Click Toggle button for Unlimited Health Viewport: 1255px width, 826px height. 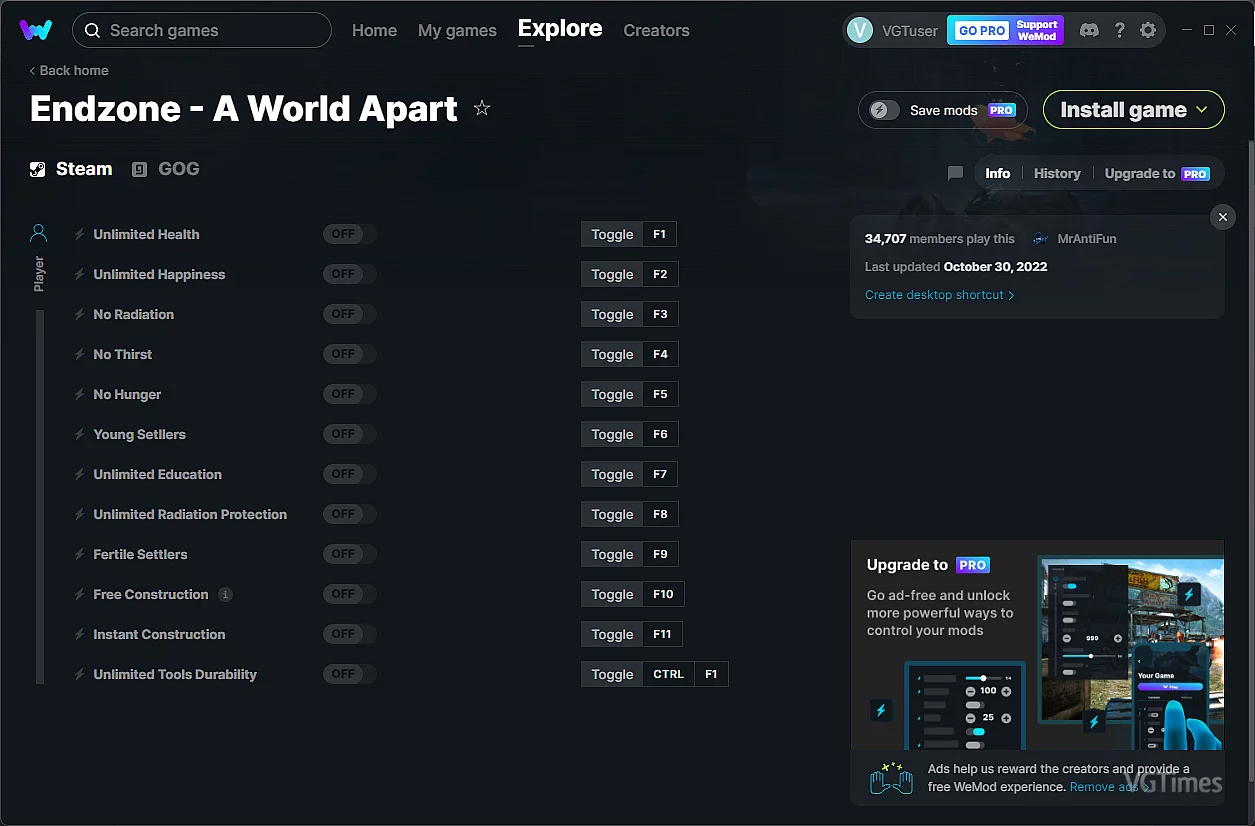tap(612, 234)
